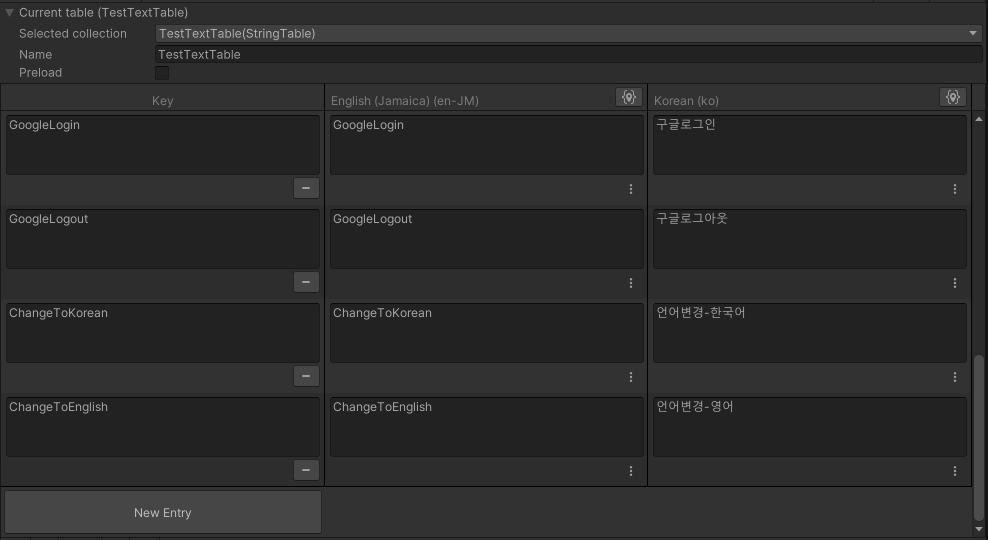Viewport: 988px width, 540px height.
Task: Click the table scrollbar down arrow
Action: click(979, 529)
